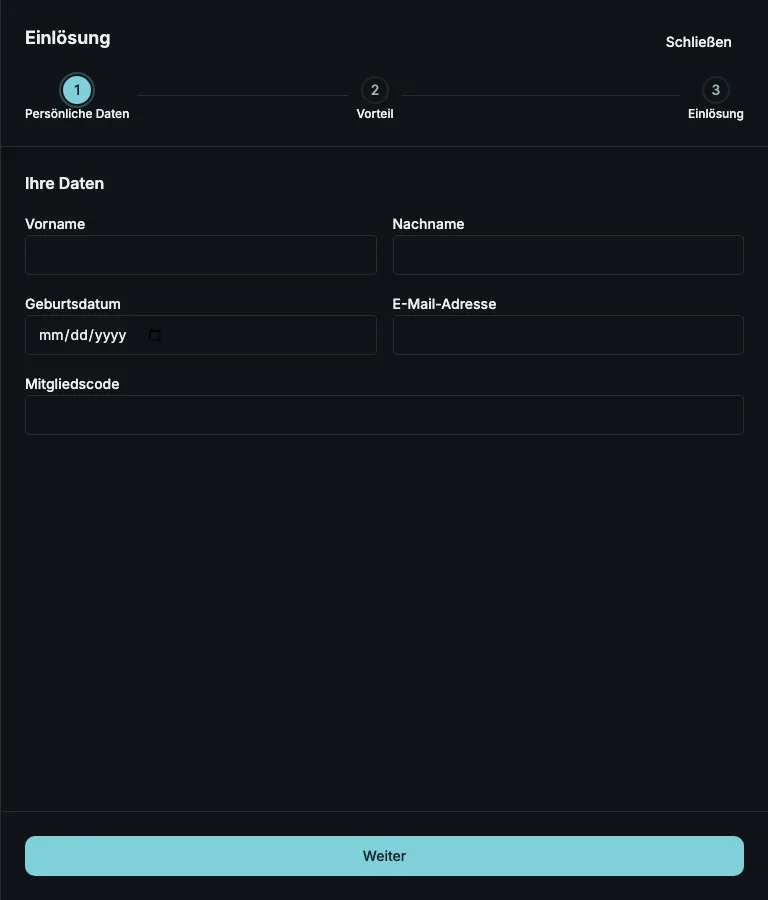Click the Einlösung step label under step 3

[716, 114]
